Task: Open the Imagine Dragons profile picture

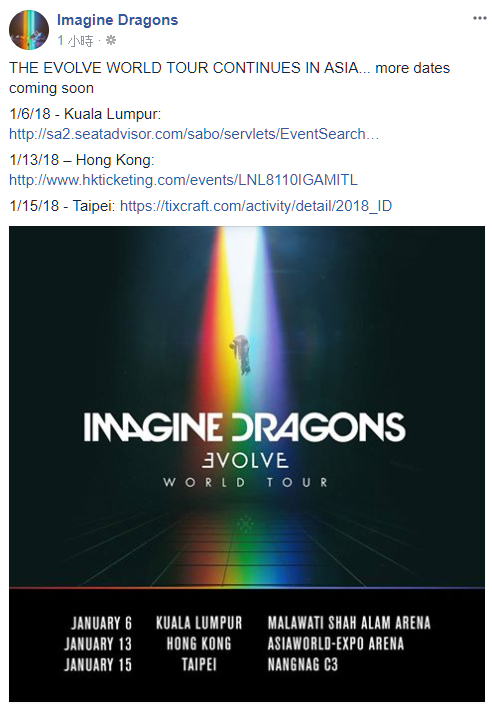Action: pos(29,30)
